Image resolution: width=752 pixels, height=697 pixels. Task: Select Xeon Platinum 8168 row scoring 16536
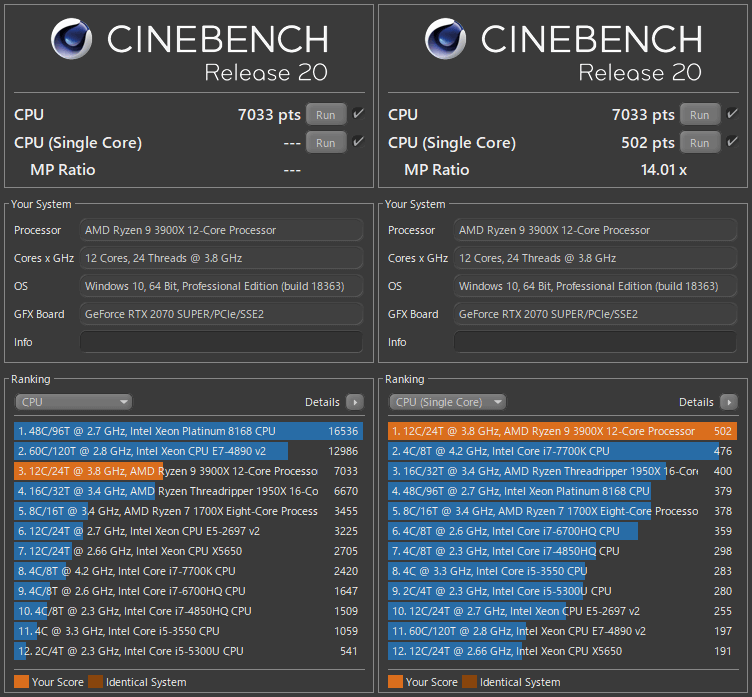(x=188, y=431)
